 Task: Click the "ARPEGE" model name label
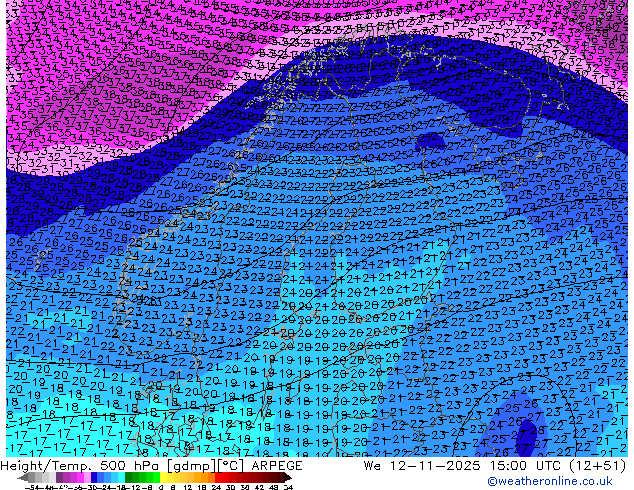coord(277,466)
